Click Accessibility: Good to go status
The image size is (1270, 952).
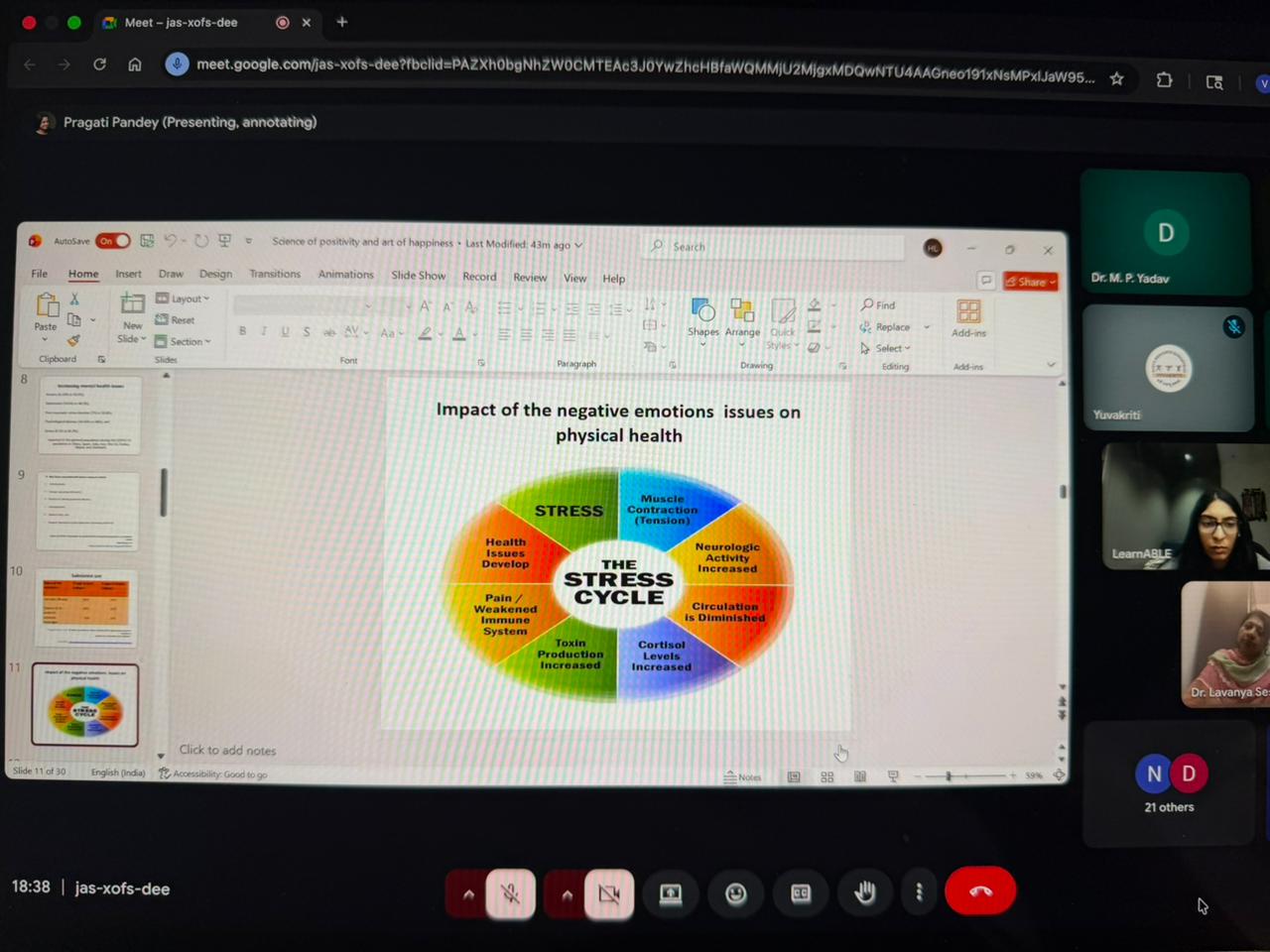(213, 773)
